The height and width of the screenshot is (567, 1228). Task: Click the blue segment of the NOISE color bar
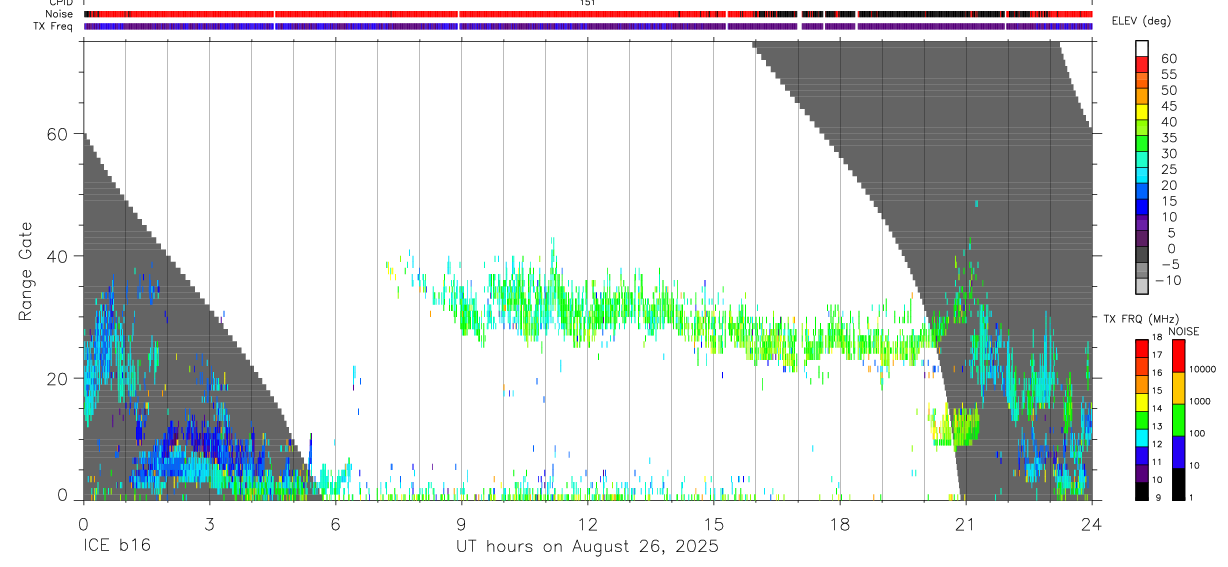coord(1179,452)
